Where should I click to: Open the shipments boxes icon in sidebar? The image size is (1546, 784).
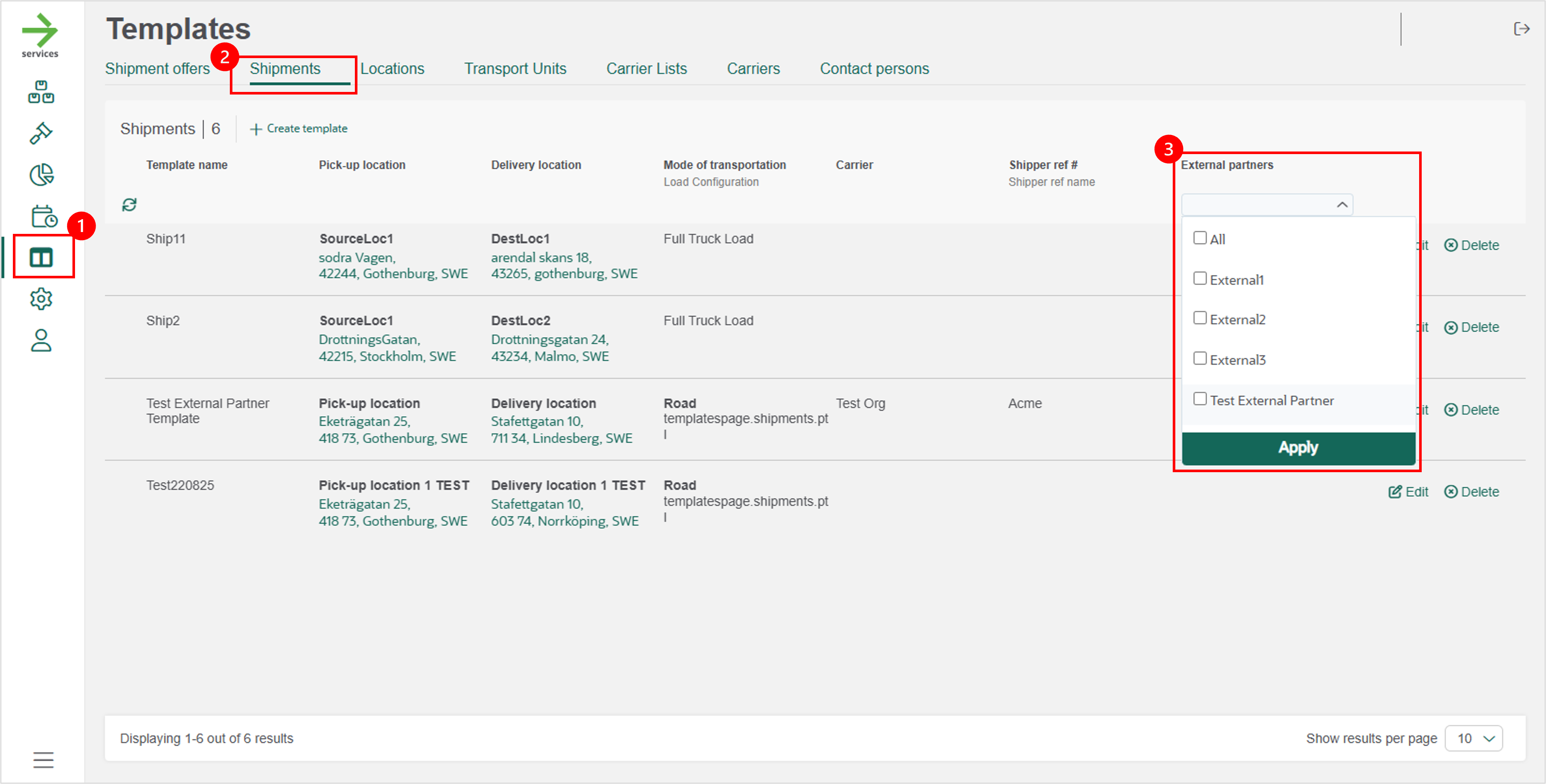[x=41, y=92]
